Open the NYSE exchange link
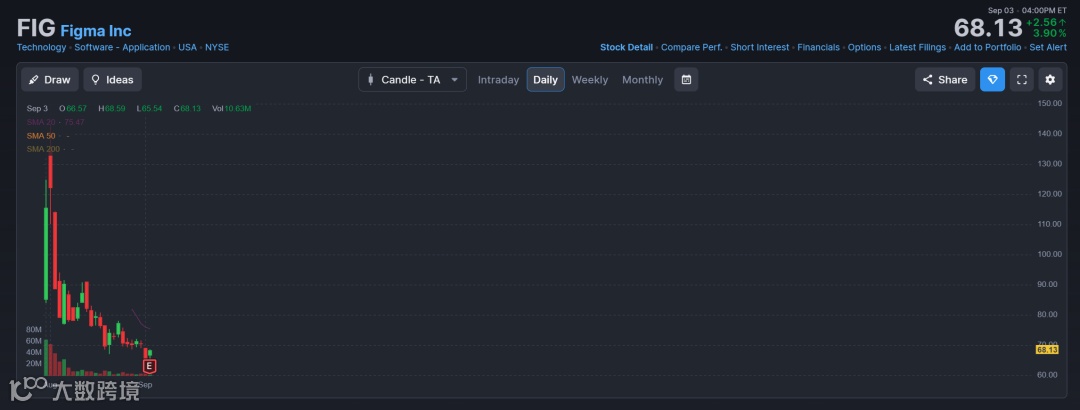1080x410 pixels. pyautogui.click(x=217, y=48)
